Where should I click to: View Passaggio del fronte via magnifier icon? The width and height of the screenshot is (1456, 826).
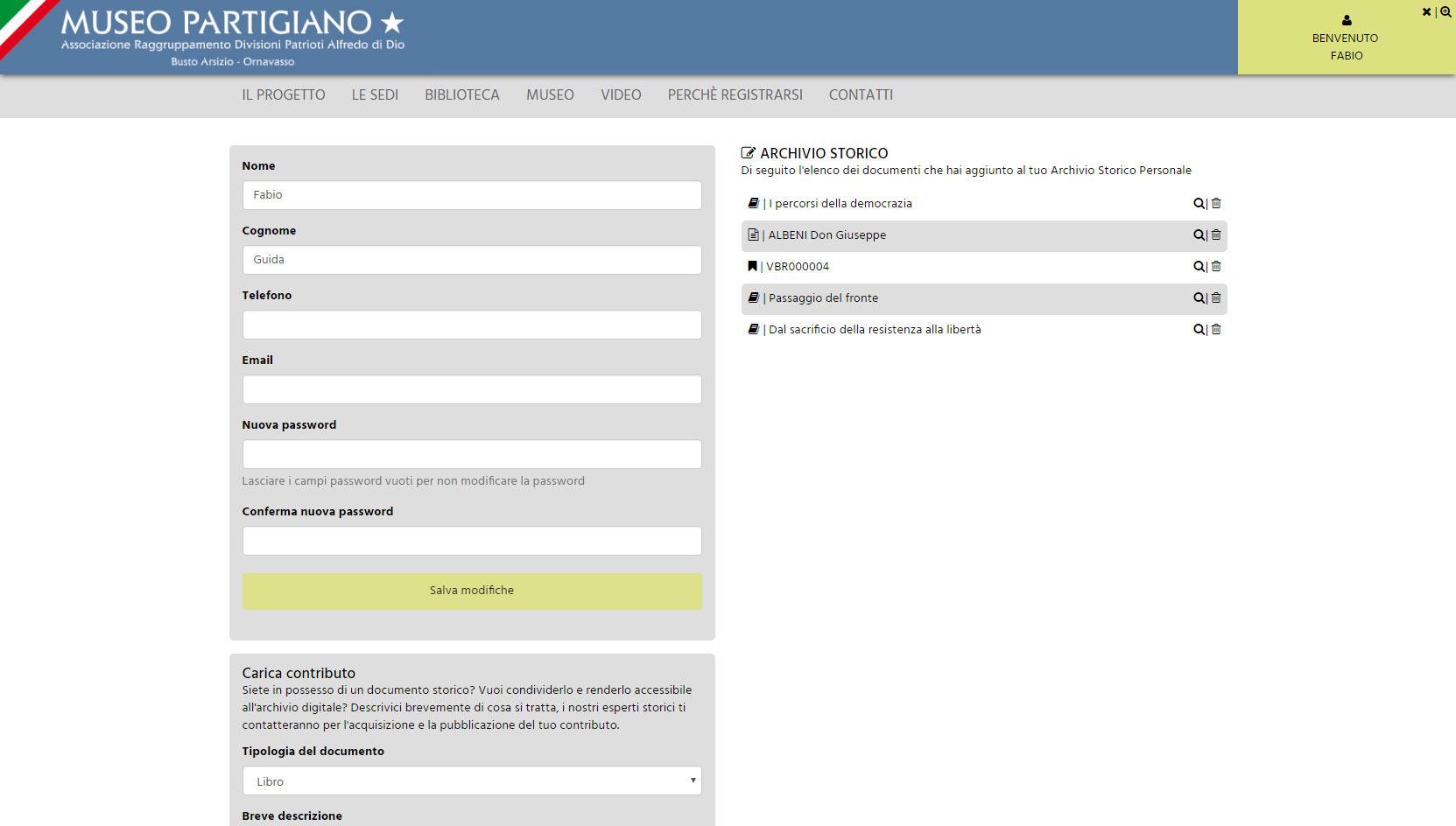[1199, 298]
